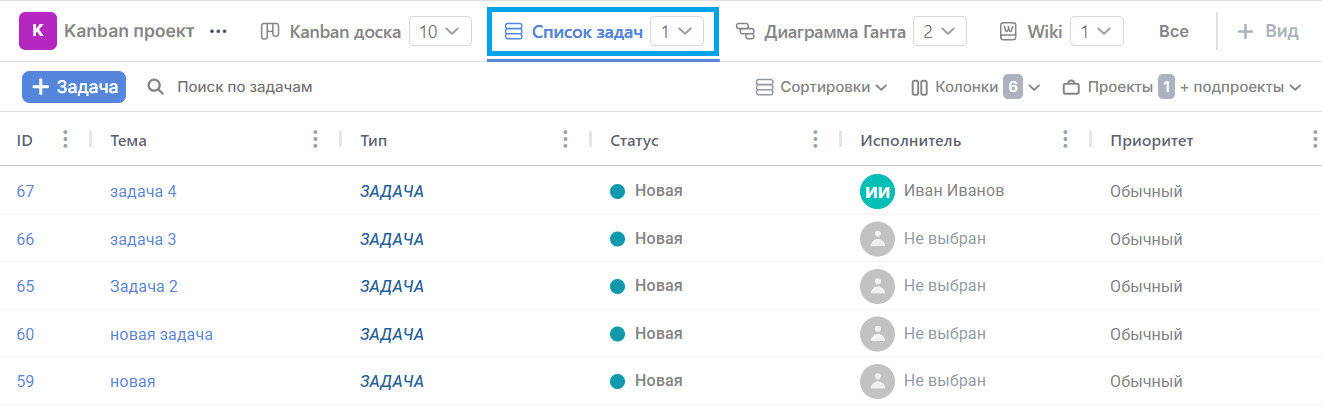Open the Проекты + подпроекты filter dropdown
1322x408 pixels.
pyautogui.click(x=1182, y=87)
